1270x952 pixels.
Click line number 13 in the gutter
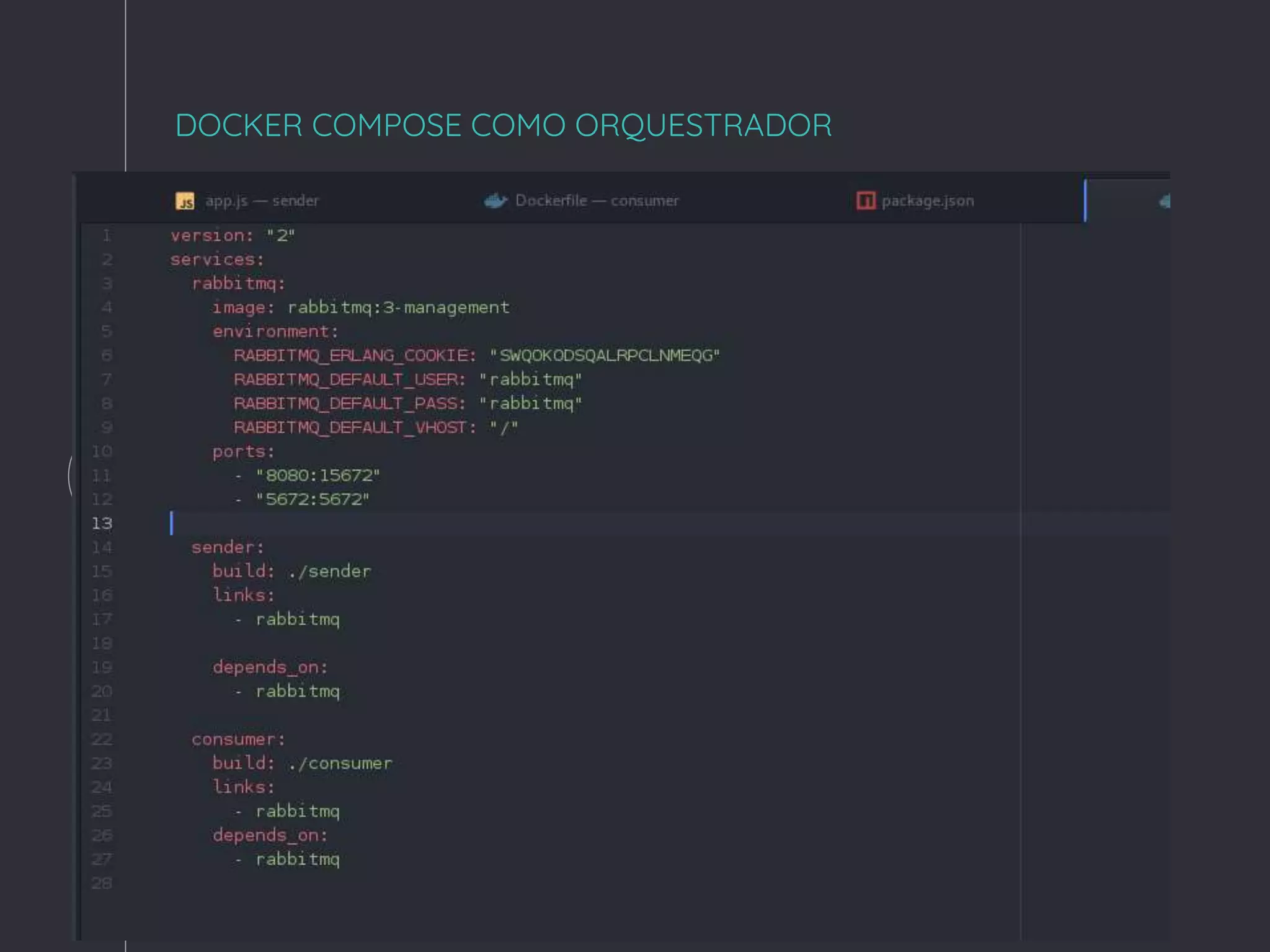pyautogui.click(x=102, y=524)
